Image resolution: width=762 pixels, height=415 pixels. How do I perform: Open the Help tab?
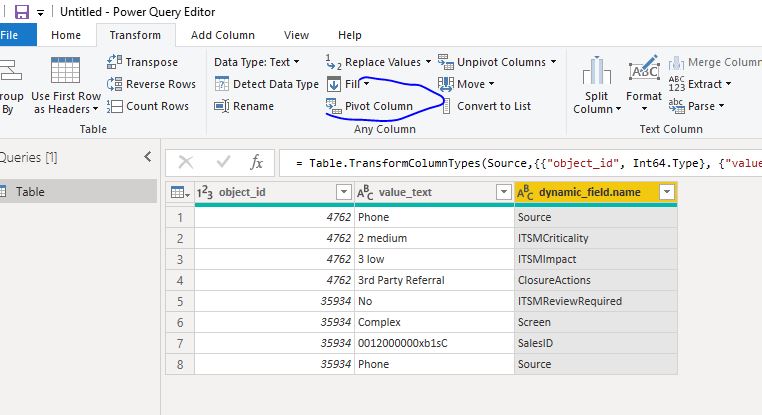coord(350,35)
